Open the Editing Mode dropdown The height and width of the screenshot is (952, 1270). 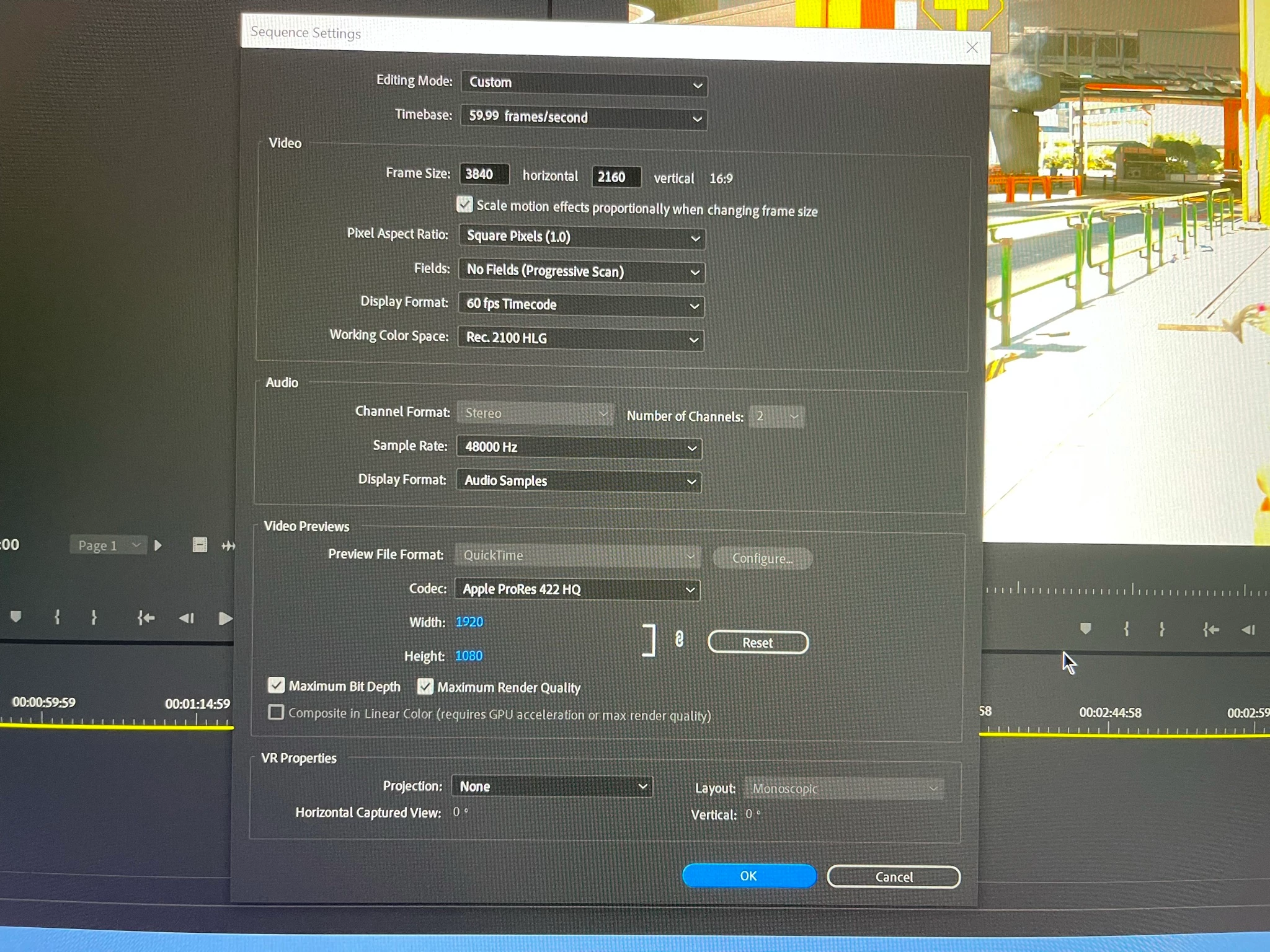click(x=584, y=83)
